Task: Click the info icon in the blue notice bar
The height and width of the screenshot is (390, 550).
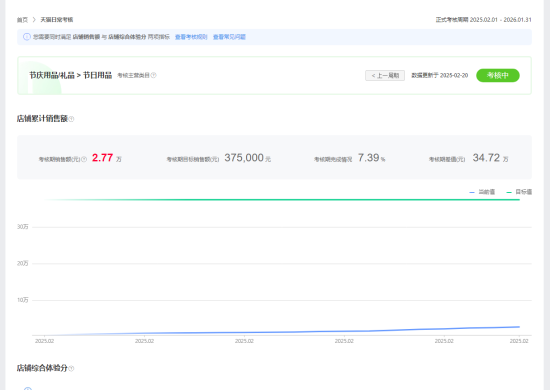Action: pyautogui.click(x=27, y=37)
